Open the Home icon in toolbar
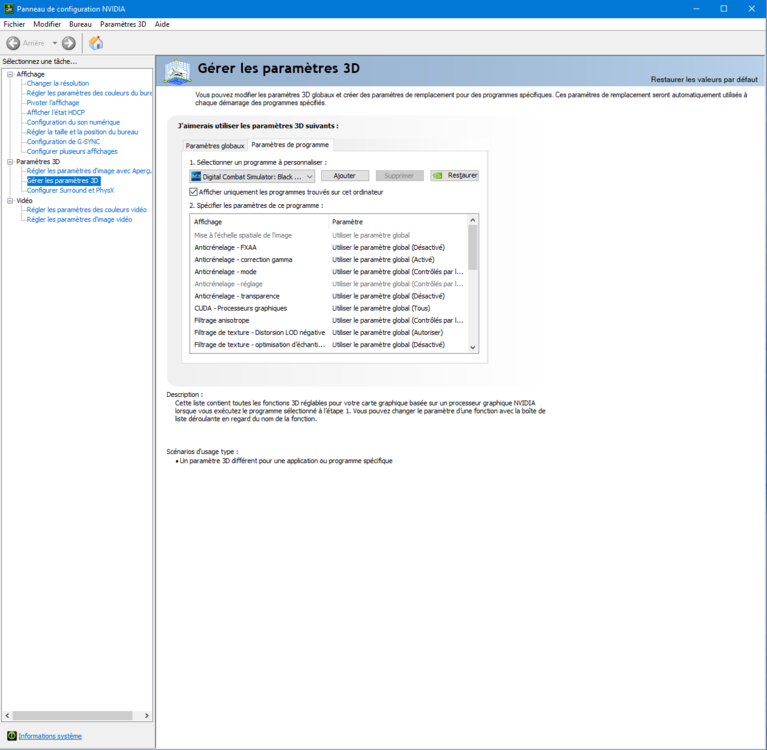Screen dimensions: 767x750 coord(96,43)
